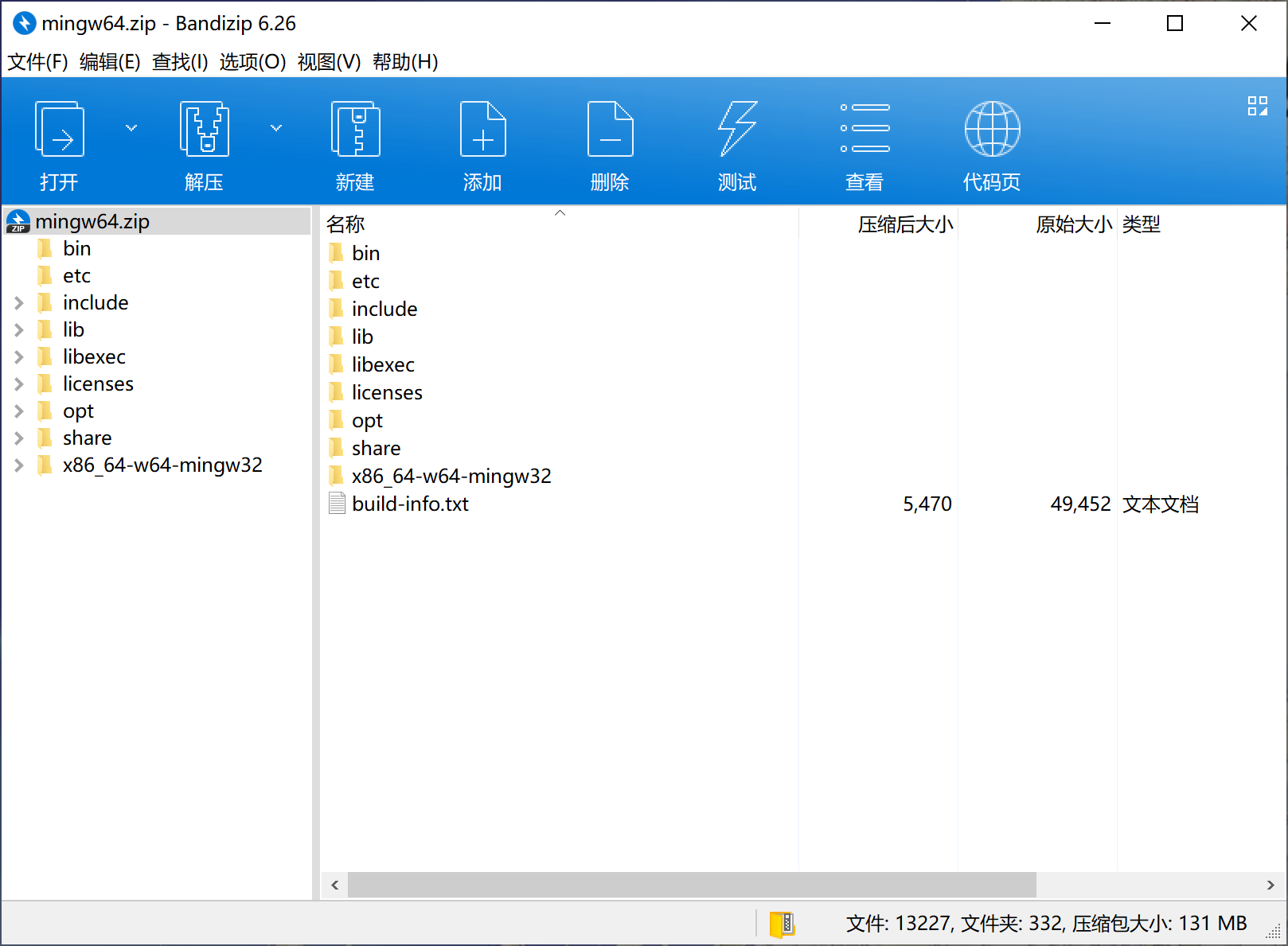
Task: Click the 打开 (Open) toolbar icon
Action: [x=60, y=129]
